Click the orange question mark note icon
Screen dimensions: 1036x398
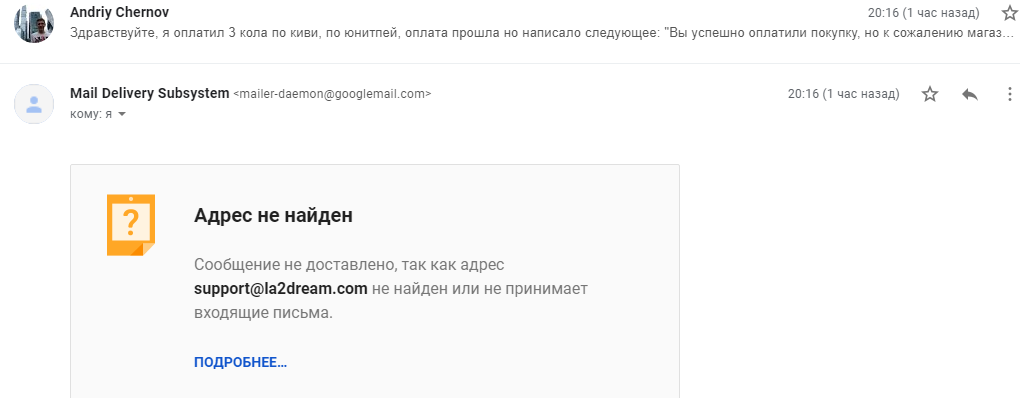click(131, 225)
